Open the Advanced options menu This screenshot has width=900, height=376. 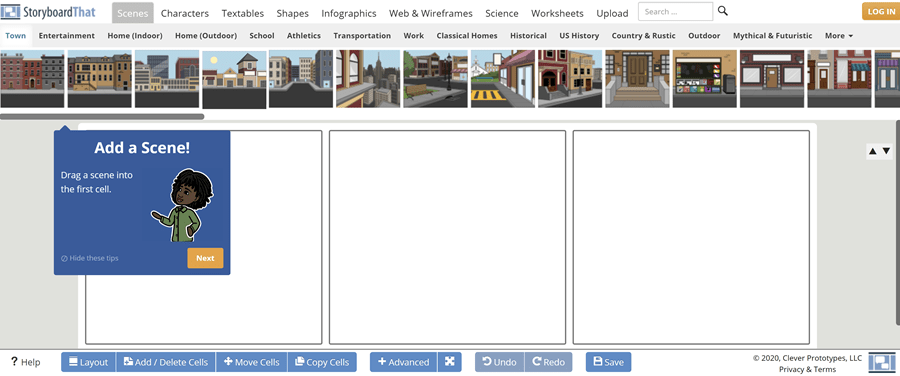[x=404, y=362]
